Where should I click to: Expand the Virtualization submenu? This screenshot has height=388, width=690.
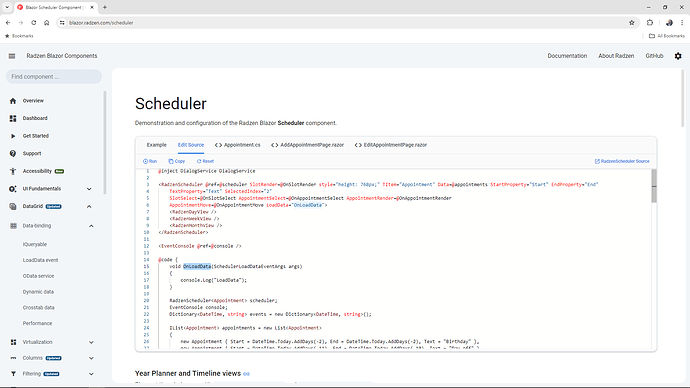point(91,342)
